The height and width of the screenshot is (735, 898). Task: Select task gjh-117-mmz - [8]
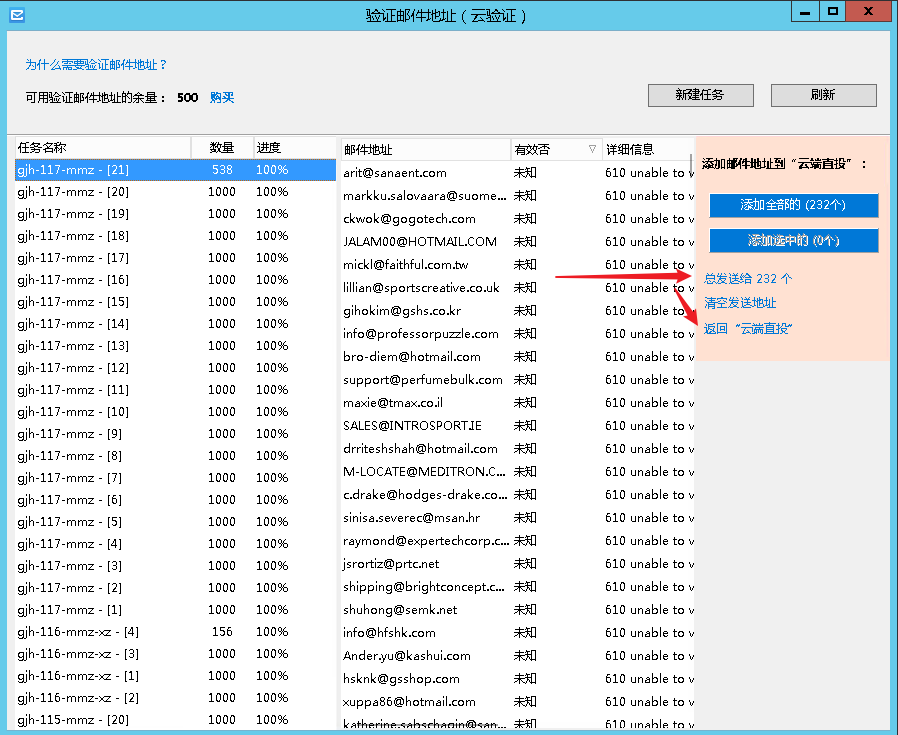pyautogui.click(x=175, y=456)
